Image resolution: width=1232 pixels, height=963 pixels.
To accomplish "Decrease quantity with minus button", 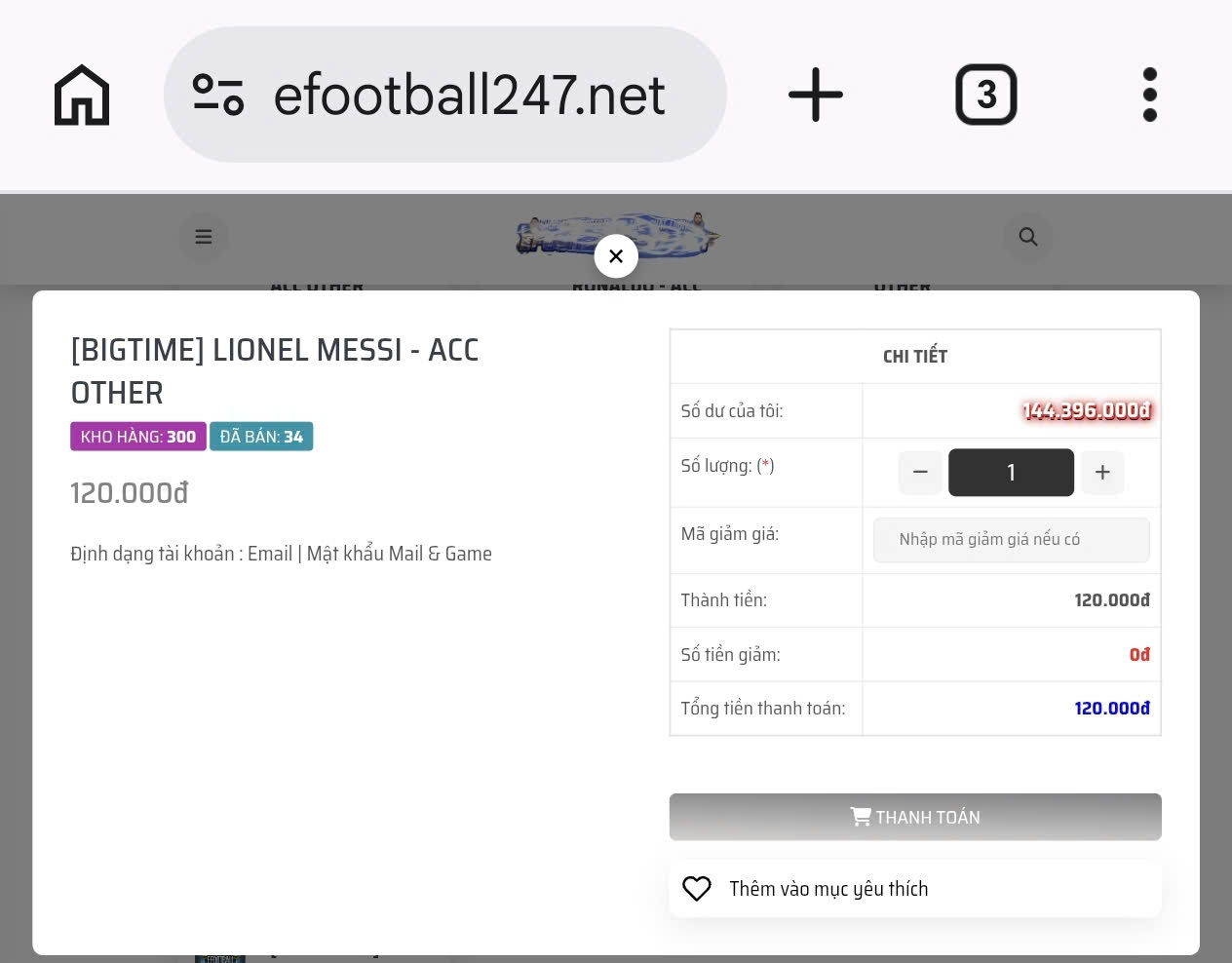I will [x=920, y=473].
